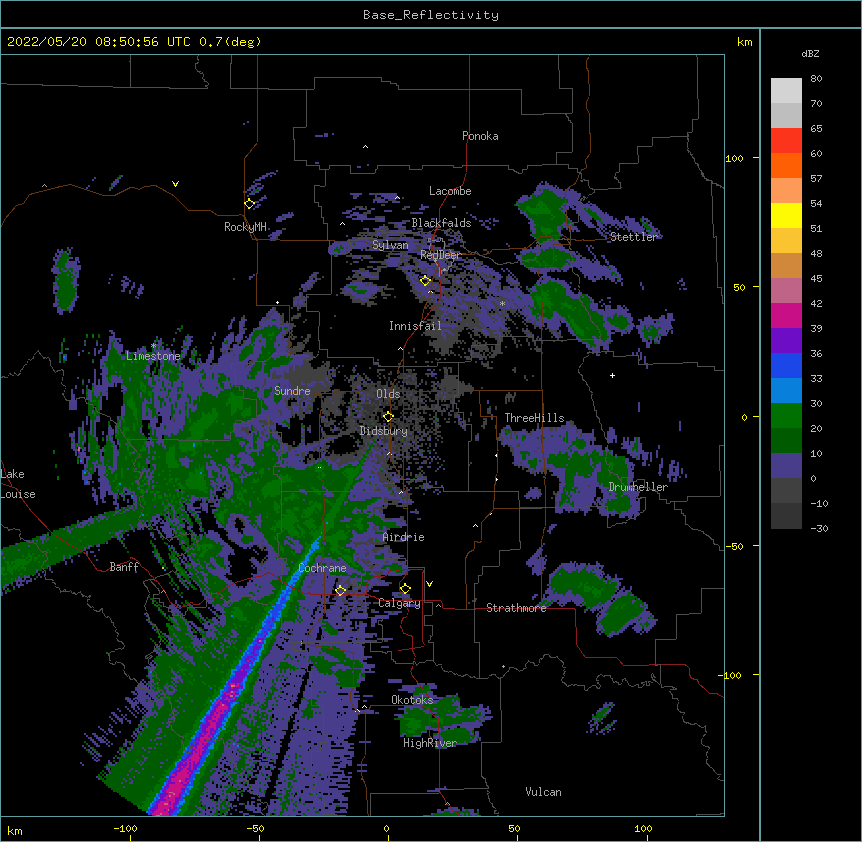Viewport: 862px width, 842px height.
Task: Click the Limestone label
Action: [x=153, y=356]
